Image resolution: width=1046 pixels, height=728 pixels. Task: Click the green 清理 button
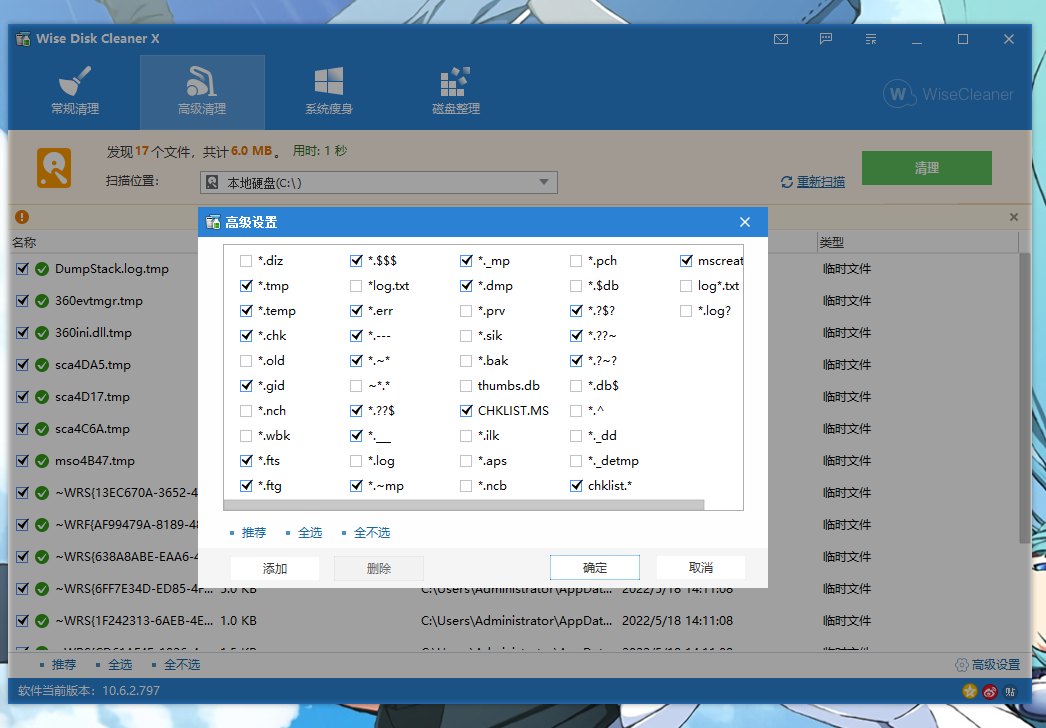(x=927, y=167)
